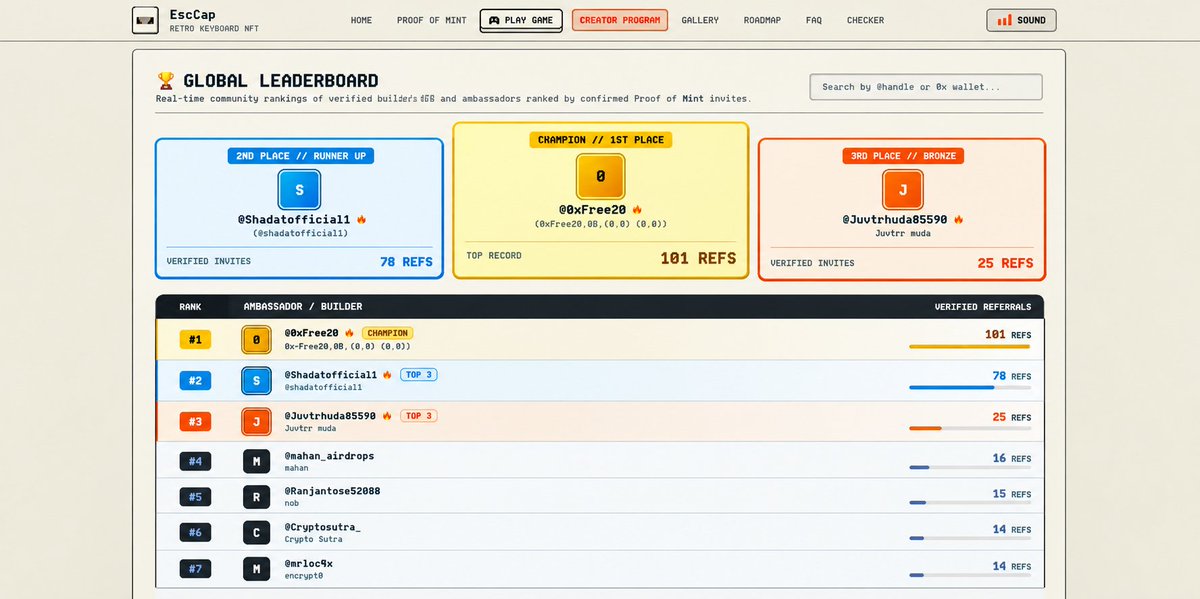The width and height of the screenshot is (1200, 599).
Task: Focus the handle or wallet search field
Action: coord(926,87)
